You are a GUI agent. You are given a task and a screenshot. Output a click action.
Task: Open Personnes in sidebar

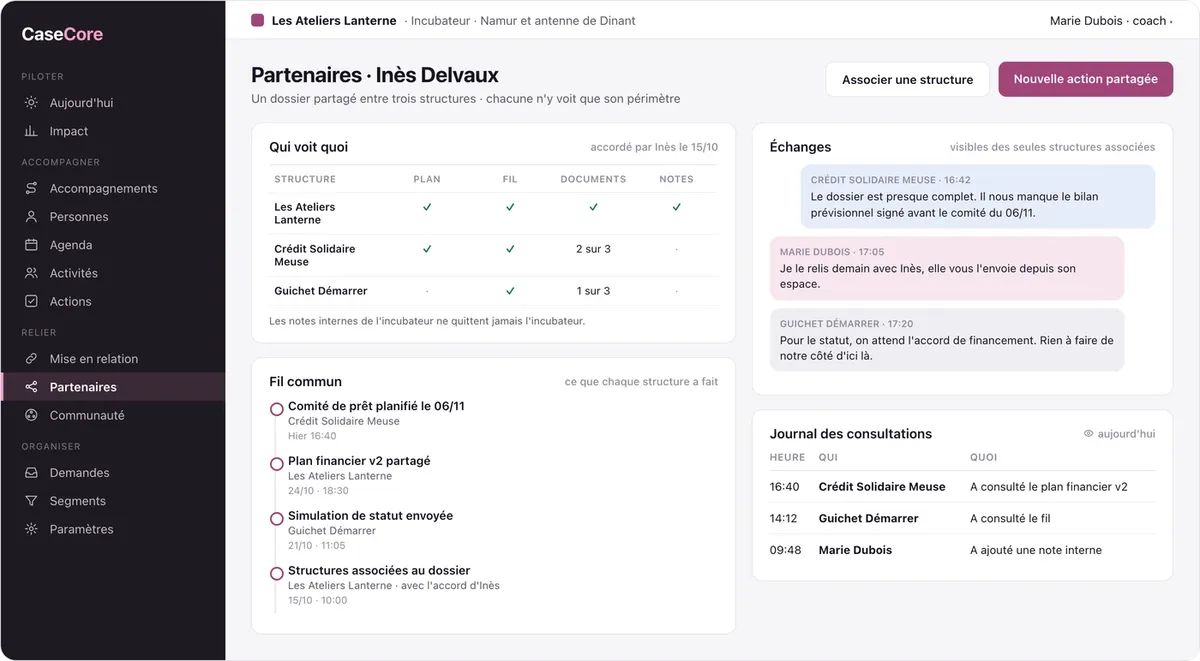click(x=112, y=216)
